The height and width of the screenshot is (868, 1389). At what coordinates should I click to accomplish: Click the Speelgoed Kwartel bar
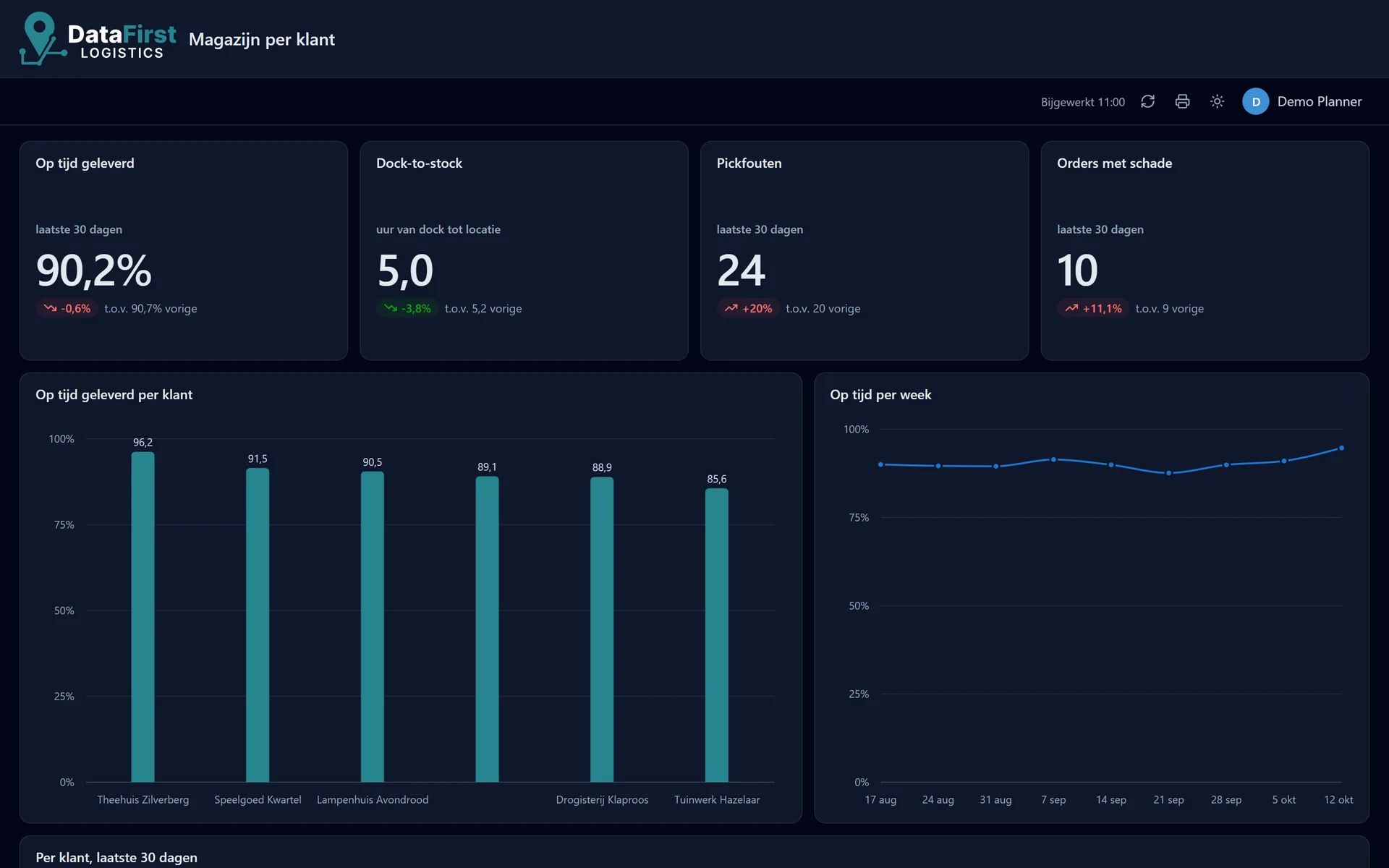click(258, 625)
